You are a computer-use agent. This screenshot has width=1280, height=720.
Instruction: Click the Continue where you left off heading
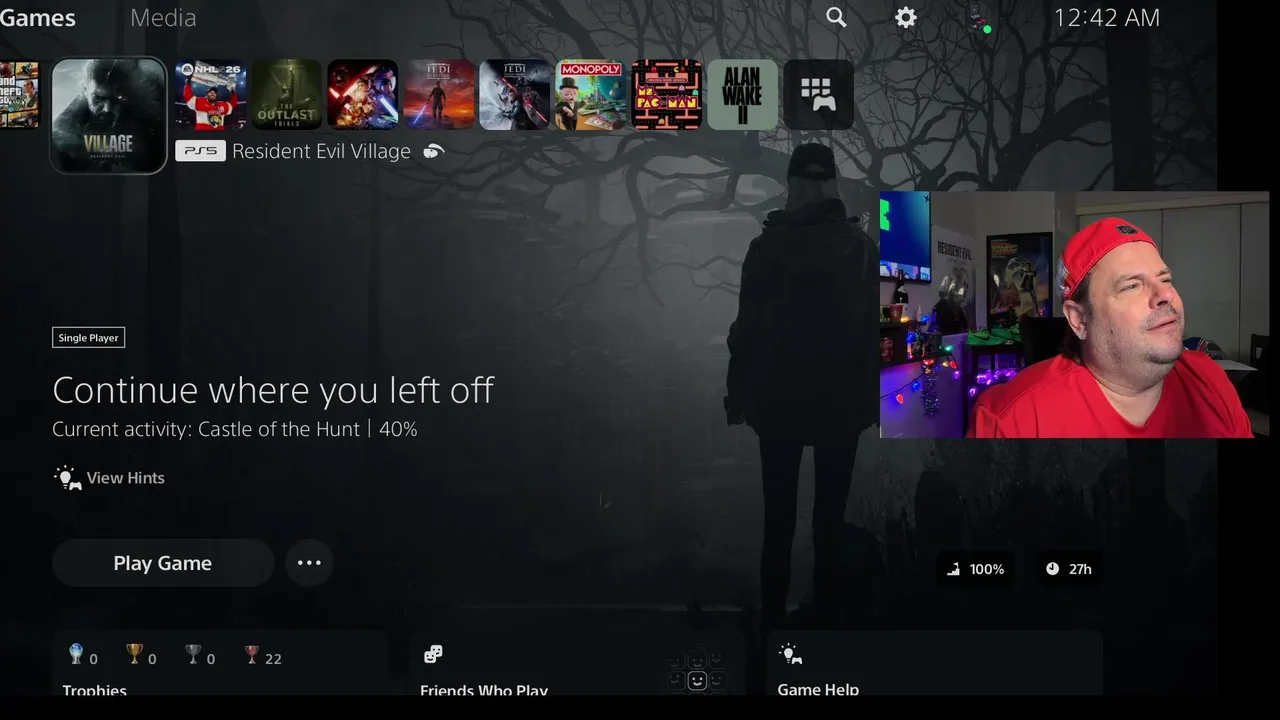273,390
